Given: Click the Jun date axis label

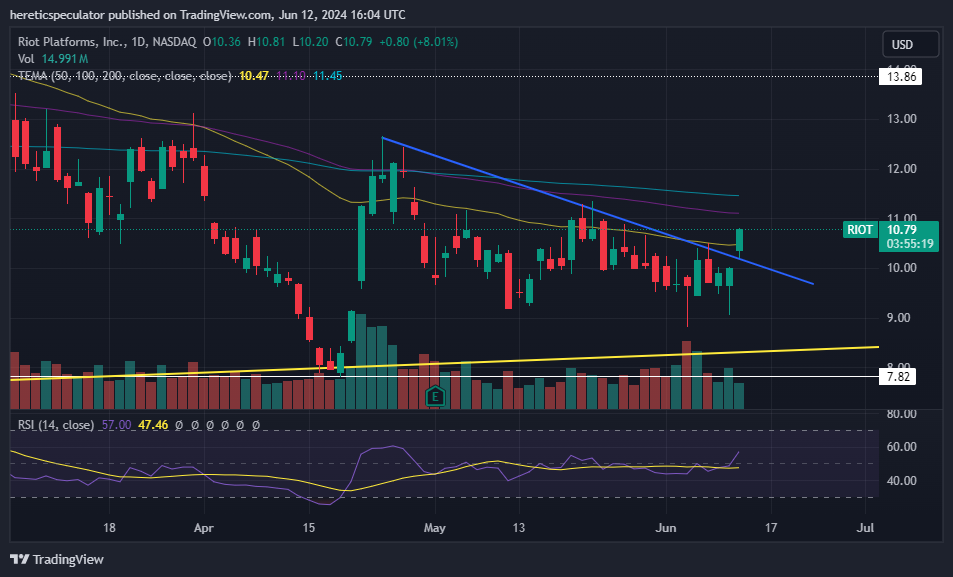Looking at the screenshot, I should (x=666, y=528).
